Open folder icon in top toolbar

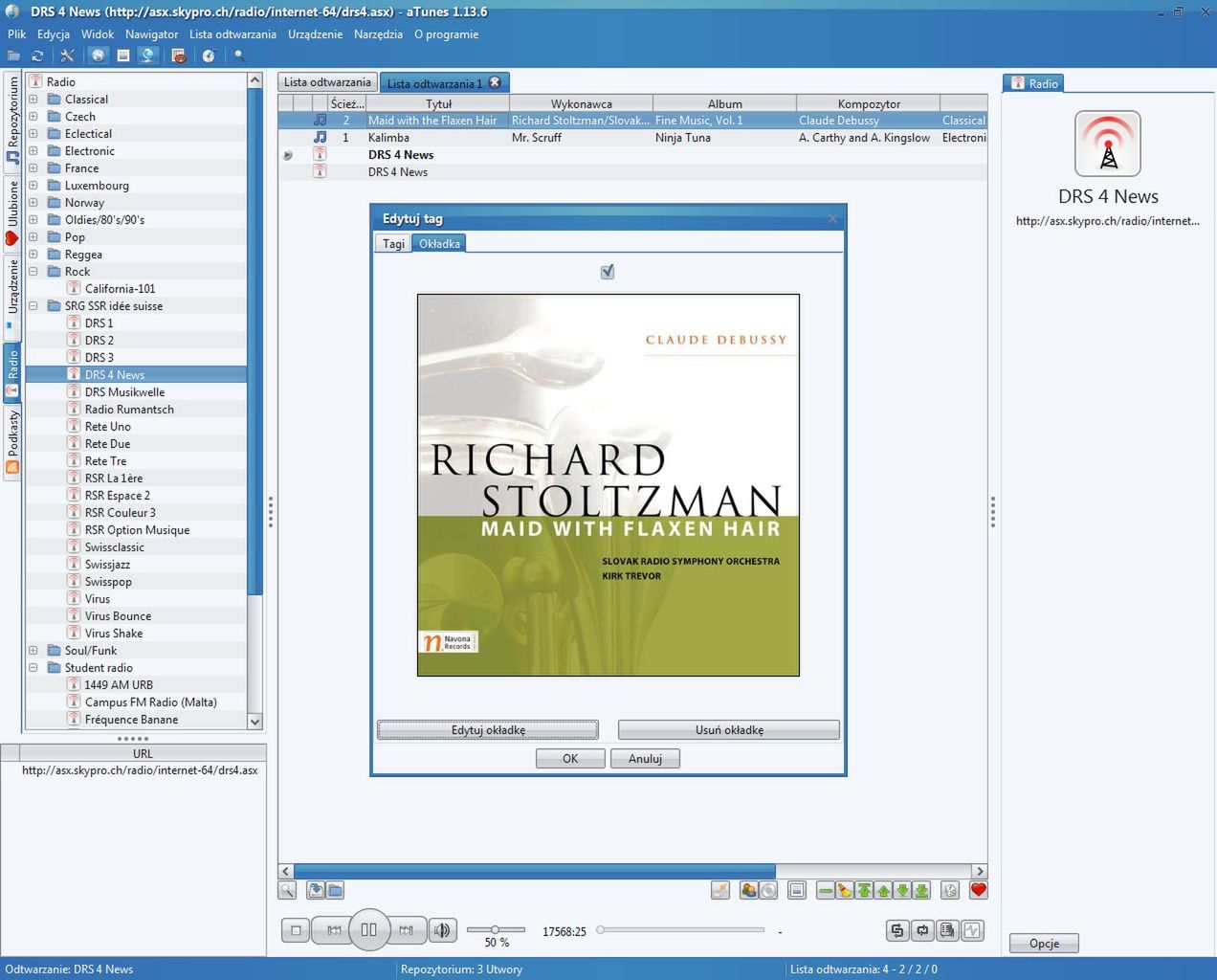pos(14,56)
